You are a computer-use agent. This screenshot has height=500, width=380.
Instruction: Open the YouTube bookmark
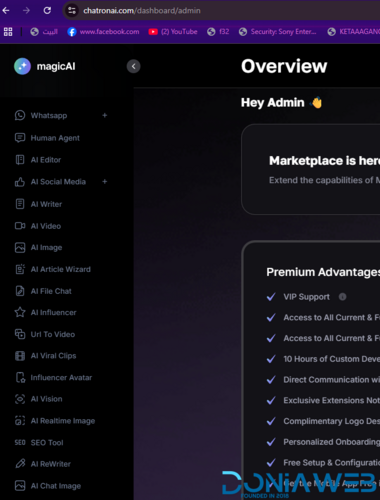(173, 32)
